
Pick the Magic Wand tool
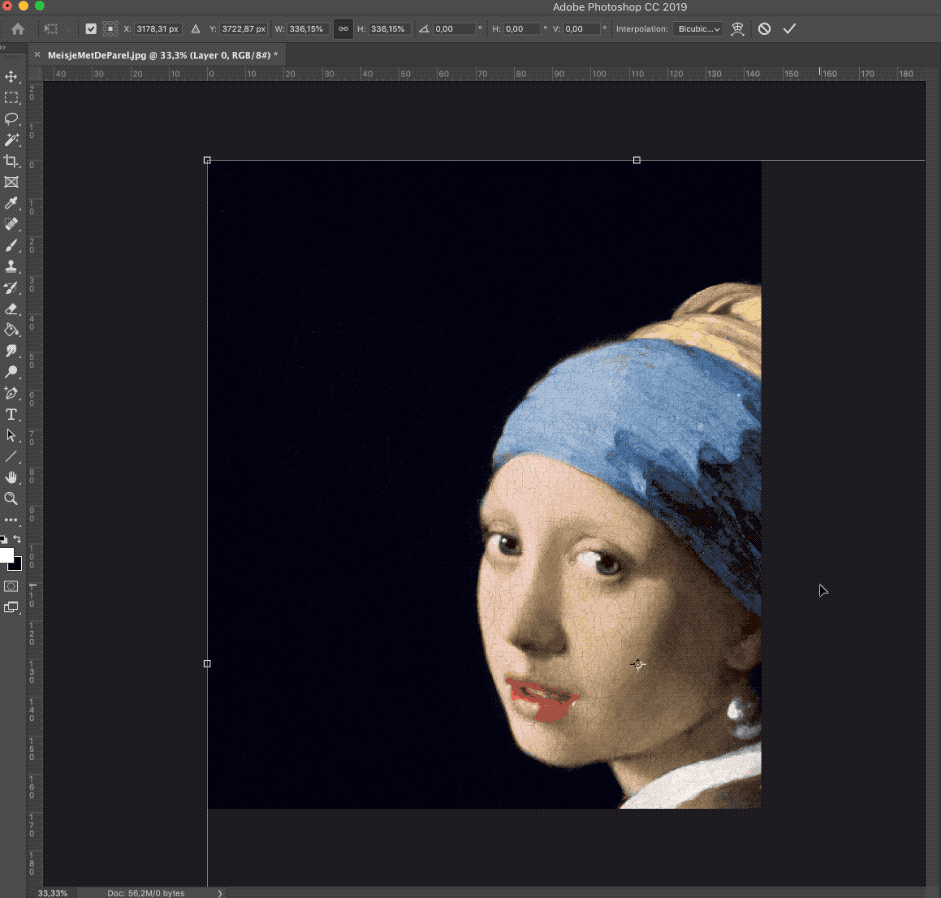tap(12, 140)
